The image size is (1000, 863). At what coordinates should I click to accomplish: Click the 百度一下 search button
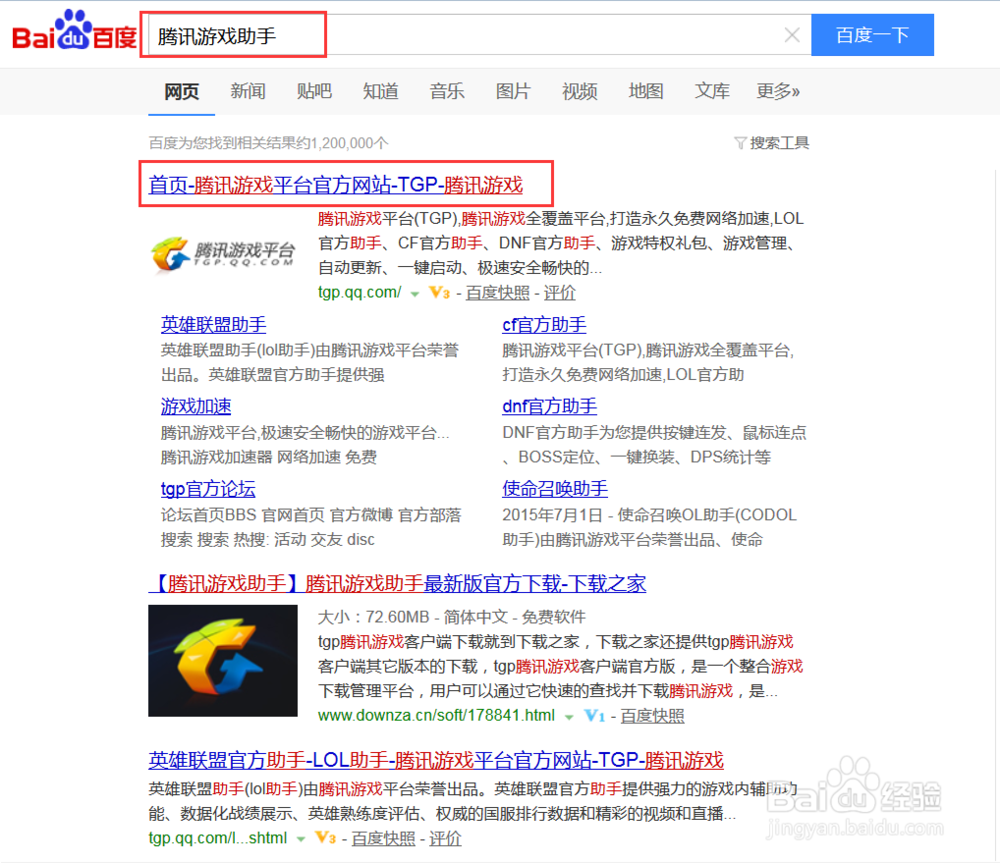point(872,35)
